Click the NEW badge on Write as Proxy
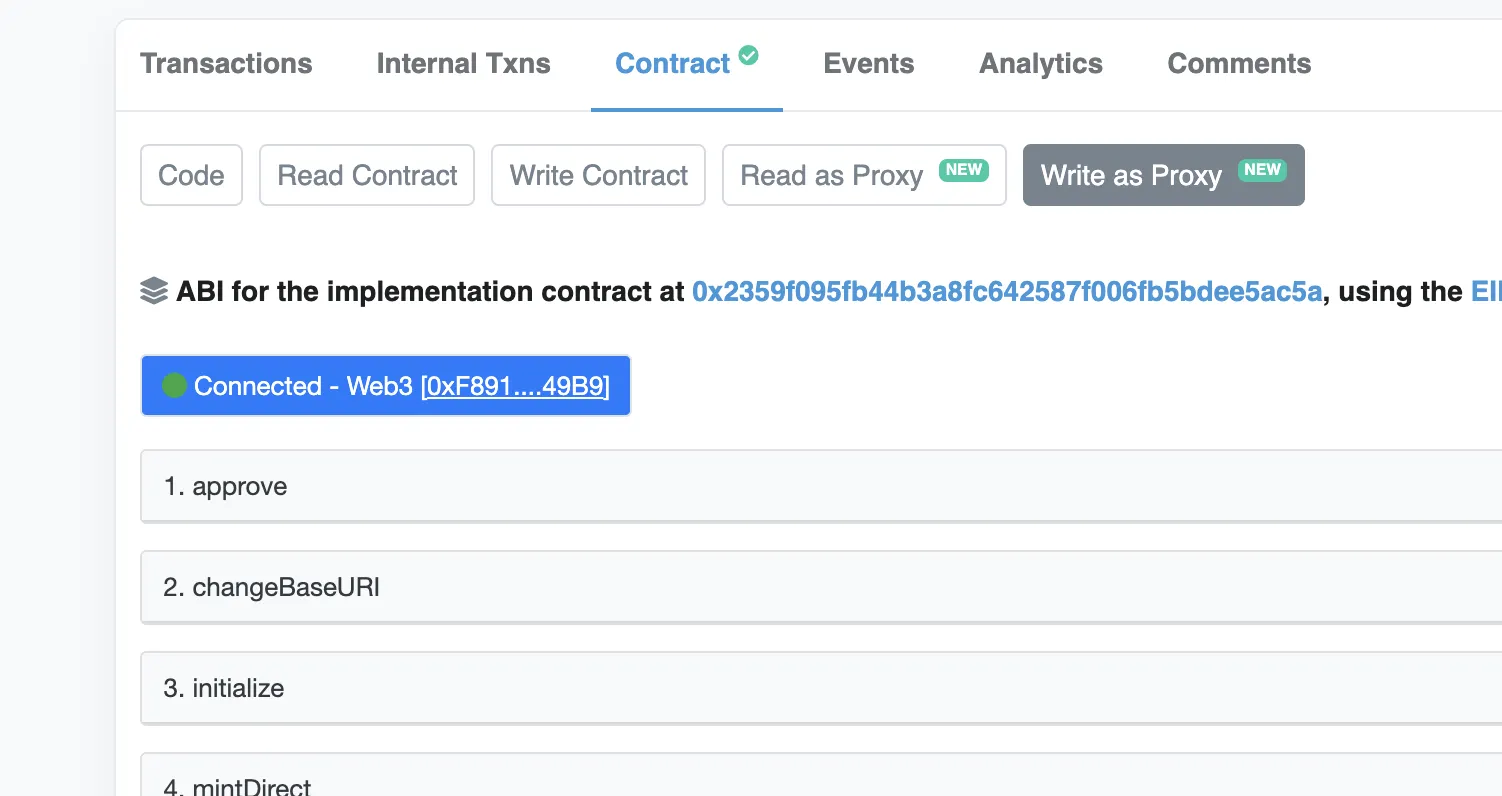 coord(1262,170)
